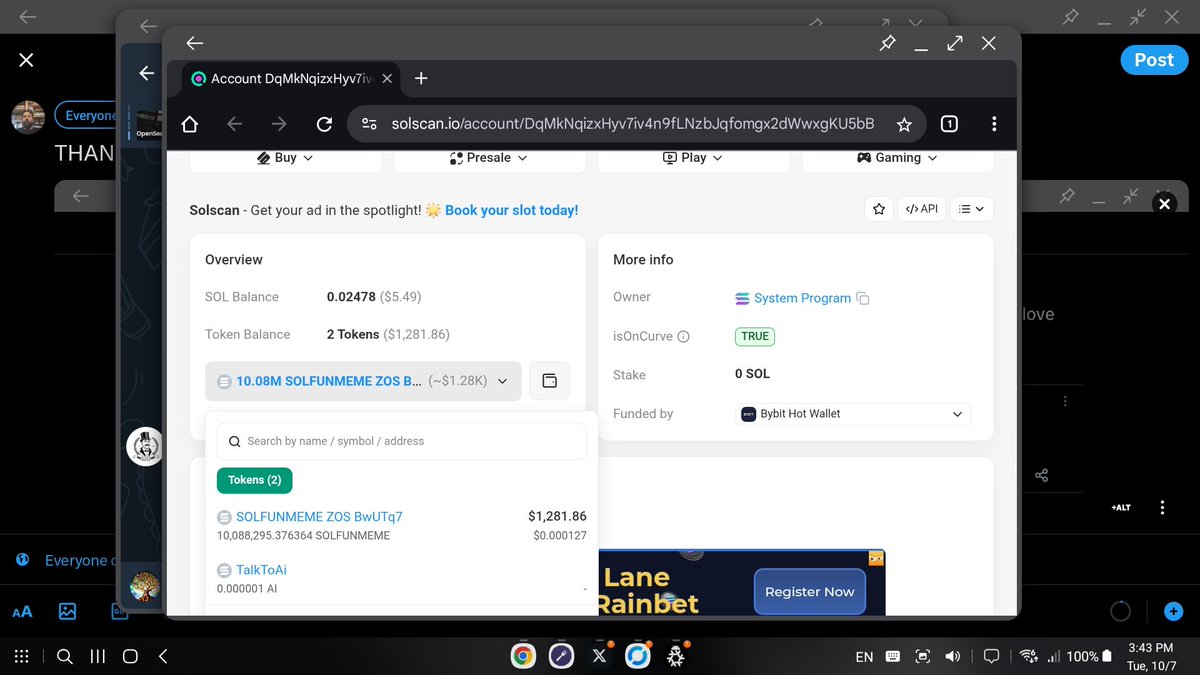Open Everyone audience selector in X composer
1200x675 pixels.
[88, 115]
